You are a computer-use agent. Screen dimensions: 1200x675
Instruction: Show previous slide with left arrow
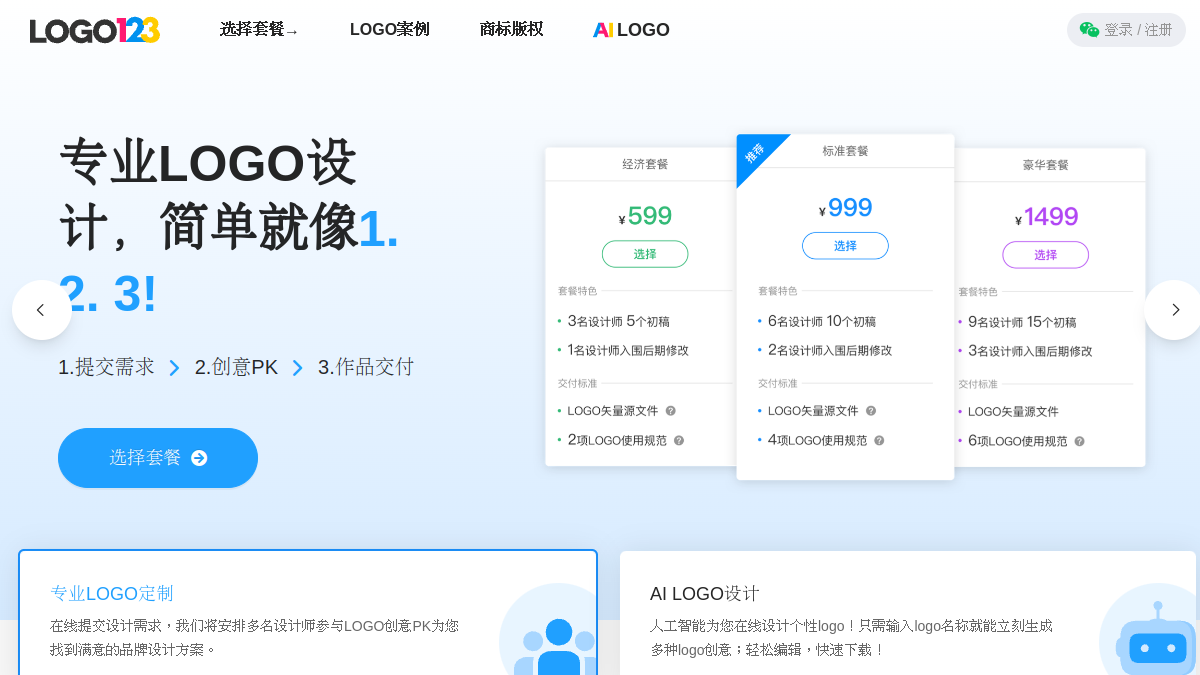point(41,310)
